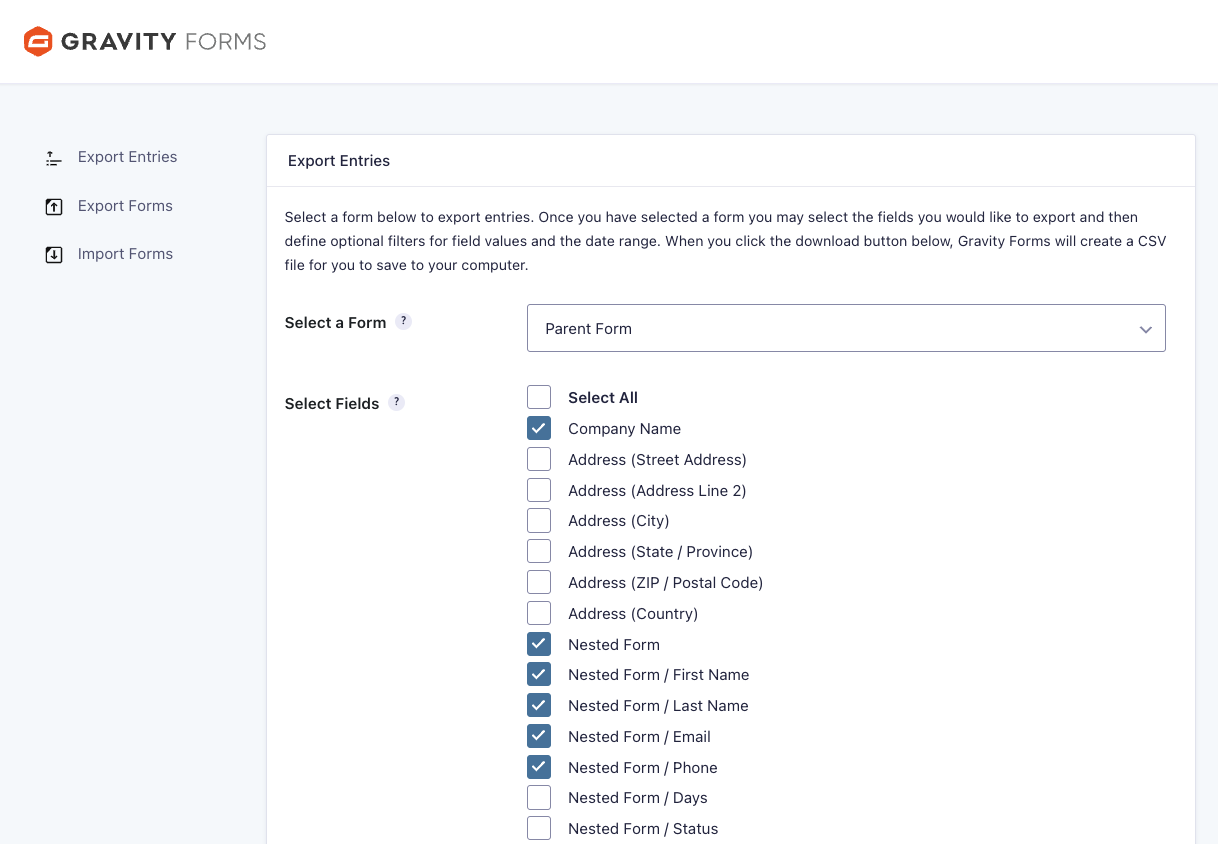The height and width of the screenshot is (844, 1218).
Task: Check Address (Street Address) checkbox
Action: pos(539,459)
